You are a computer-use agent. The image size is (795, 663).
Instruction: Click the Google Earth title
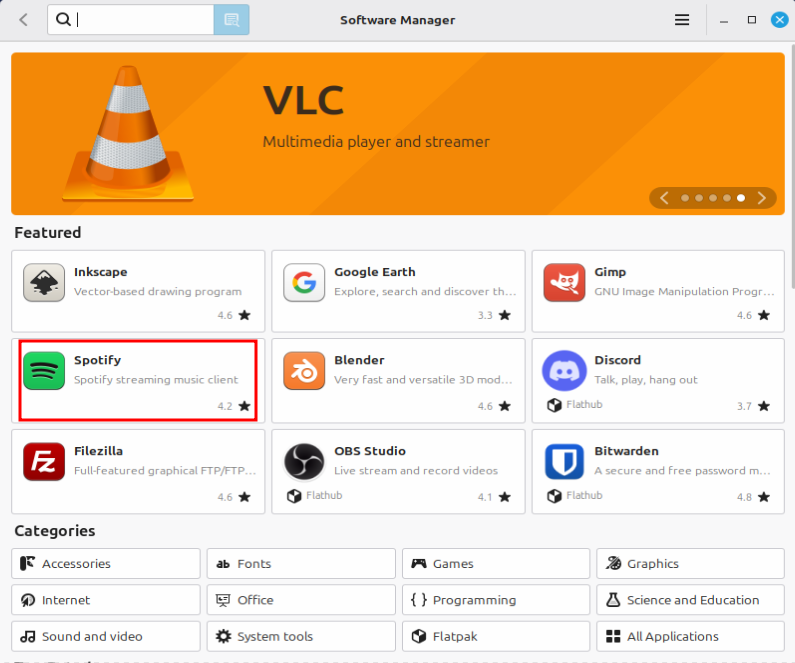click(375, 272)
